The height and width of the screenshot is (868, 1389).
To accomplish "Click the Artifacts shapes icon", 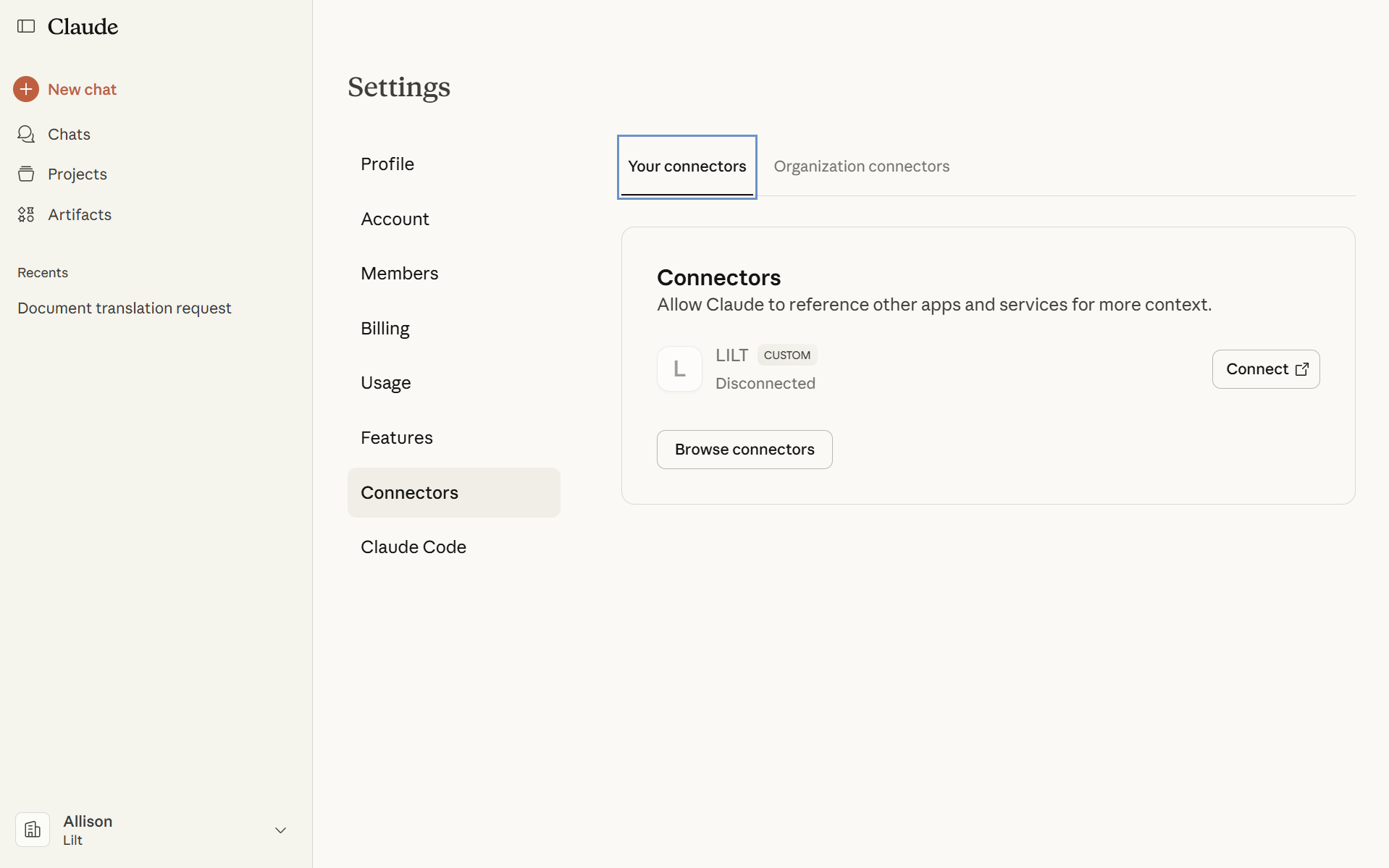I will (26, 214).
